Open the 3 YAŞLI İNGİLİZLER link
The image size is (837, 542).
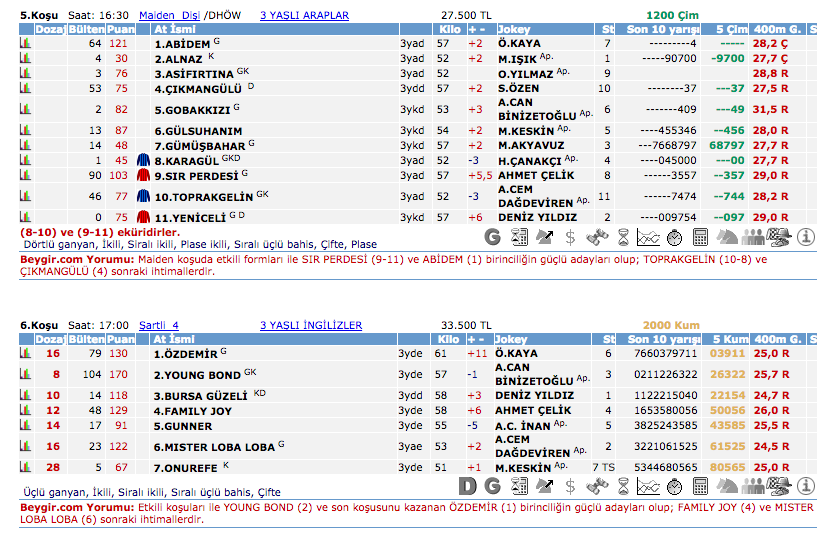pyautogui.click(x=311, y=325)
